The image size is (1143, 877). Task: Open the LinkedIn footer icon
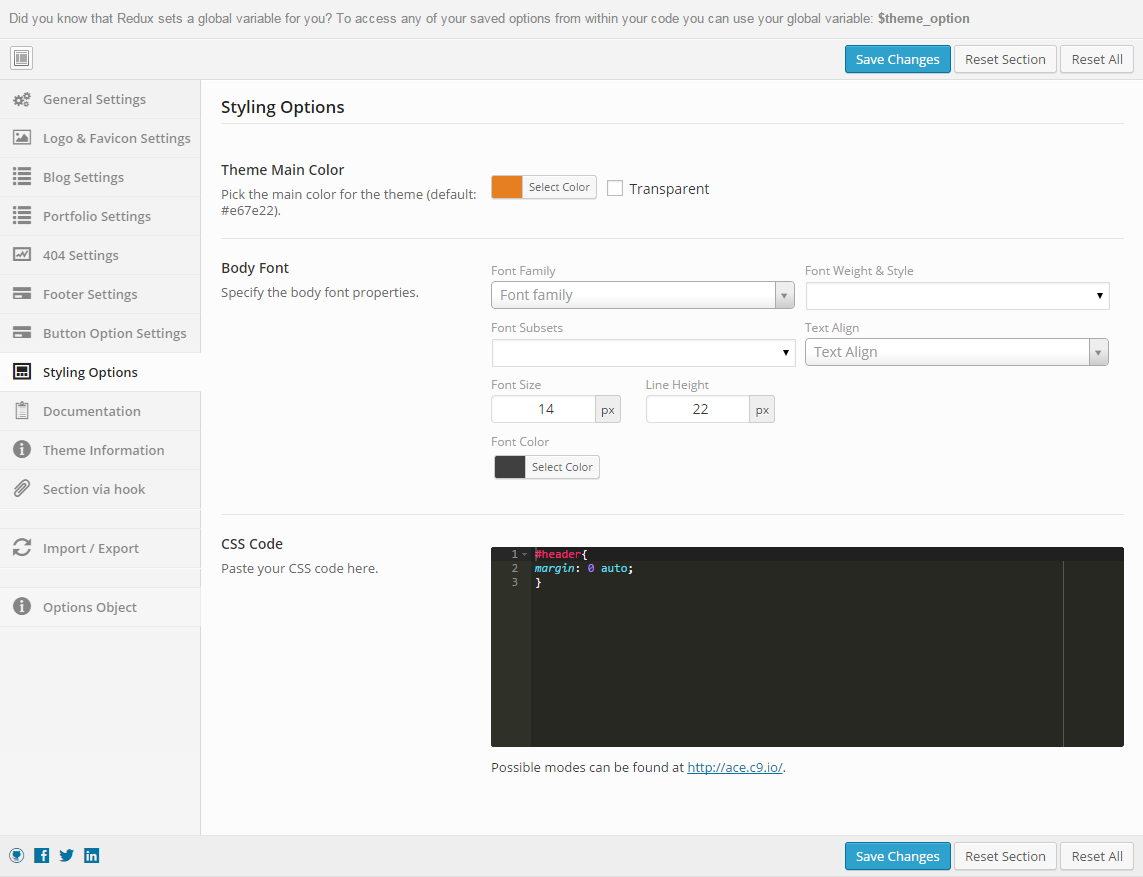(91, 856)
